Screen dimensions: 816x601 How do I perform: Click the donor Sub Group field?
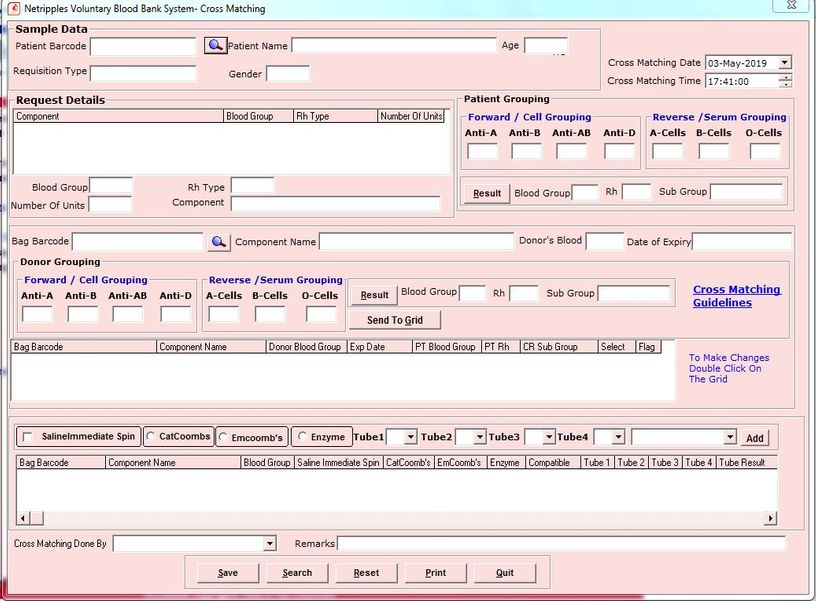pyautogui.click(x=633, y=293)
